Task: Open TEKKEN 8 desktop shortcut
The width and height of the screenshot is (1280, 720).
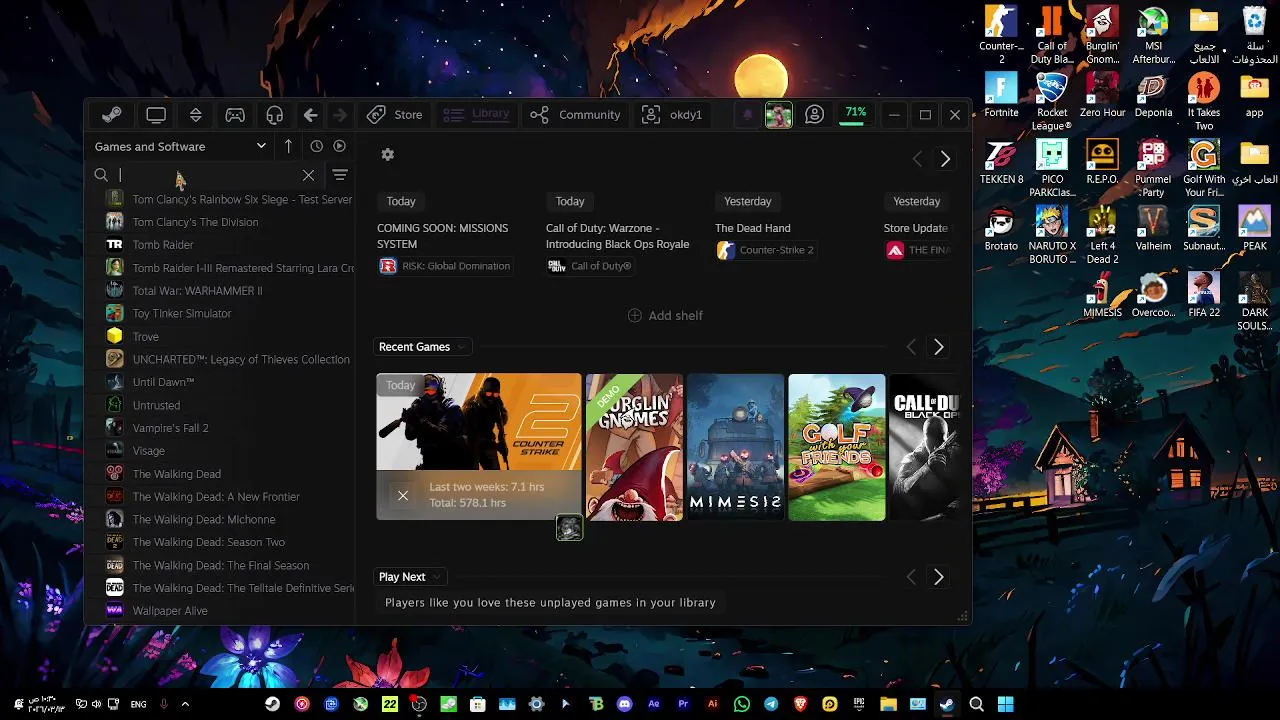Action: point(1001,161)
